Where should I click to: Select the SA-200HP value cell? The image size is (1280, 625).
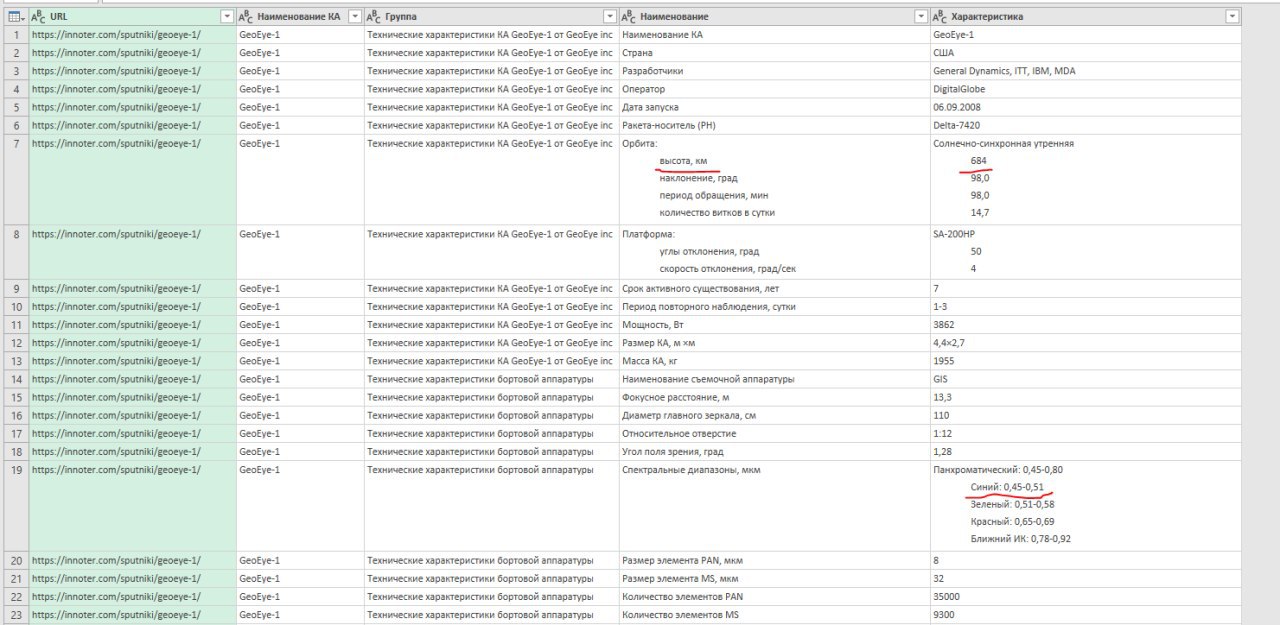pyautogui.click(x=1085, y=251)
